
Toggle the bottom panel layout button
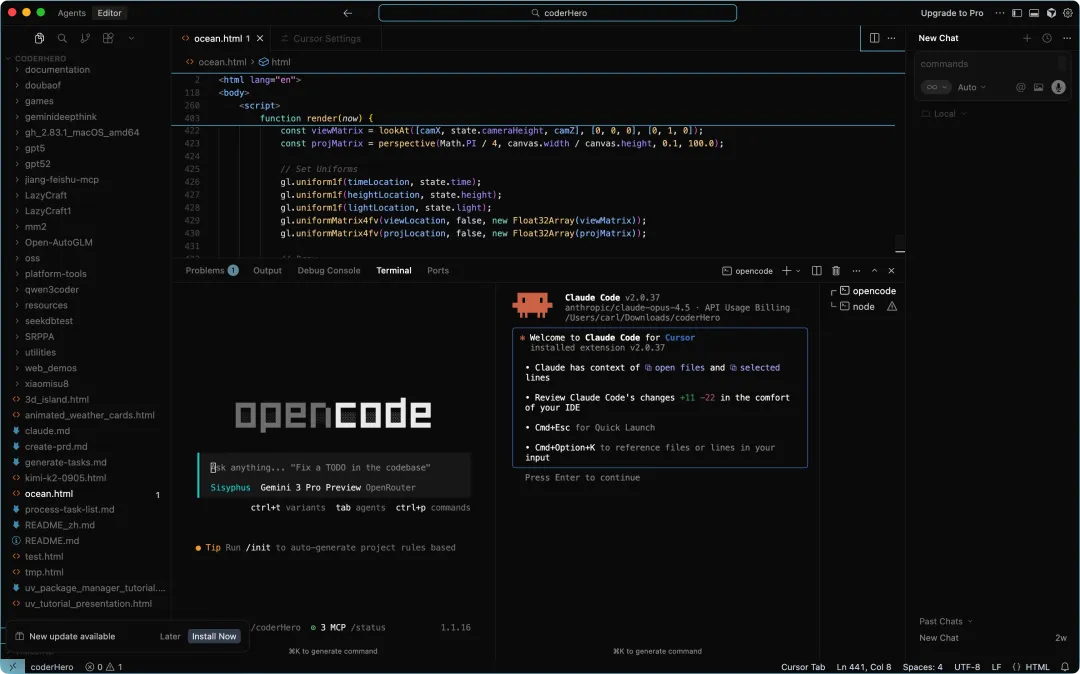(x=1034, y=13)
